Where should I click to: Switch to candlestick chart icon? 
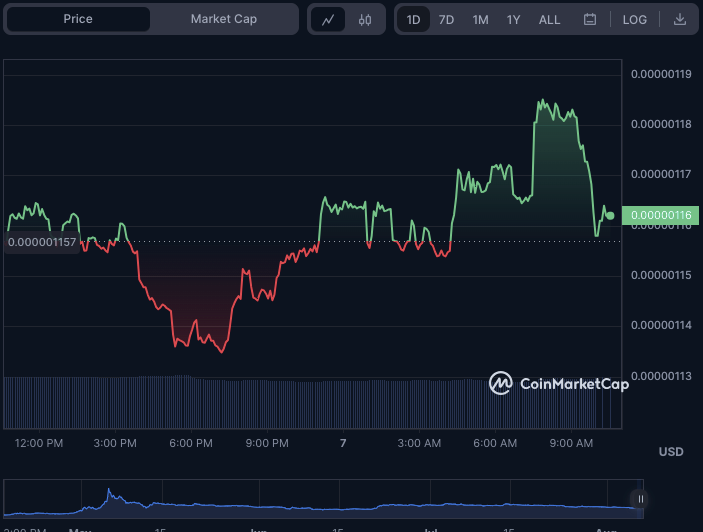tap(365, 19)
